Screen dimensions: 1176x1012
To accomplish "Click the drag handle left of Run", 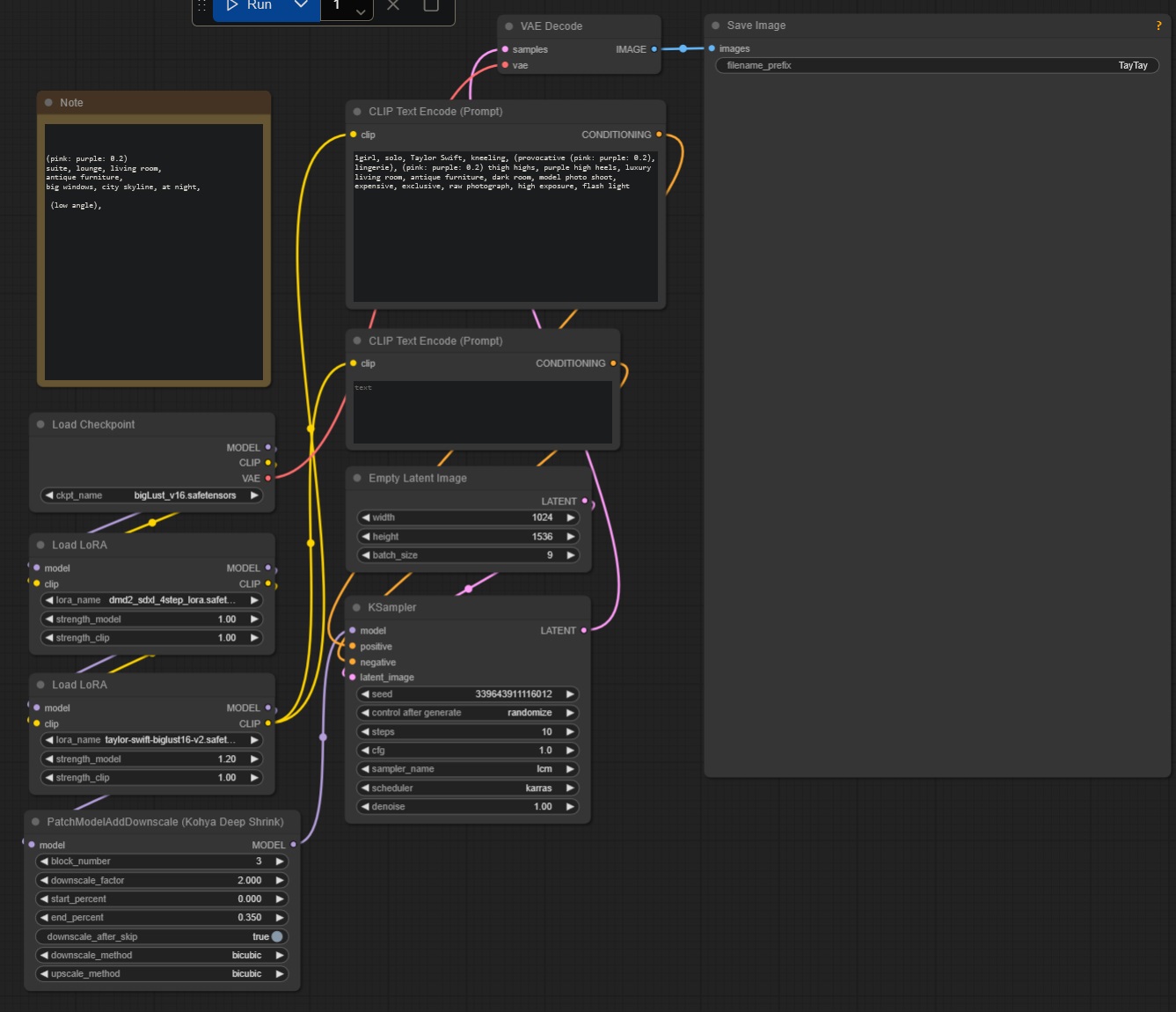I will [202, 5].
